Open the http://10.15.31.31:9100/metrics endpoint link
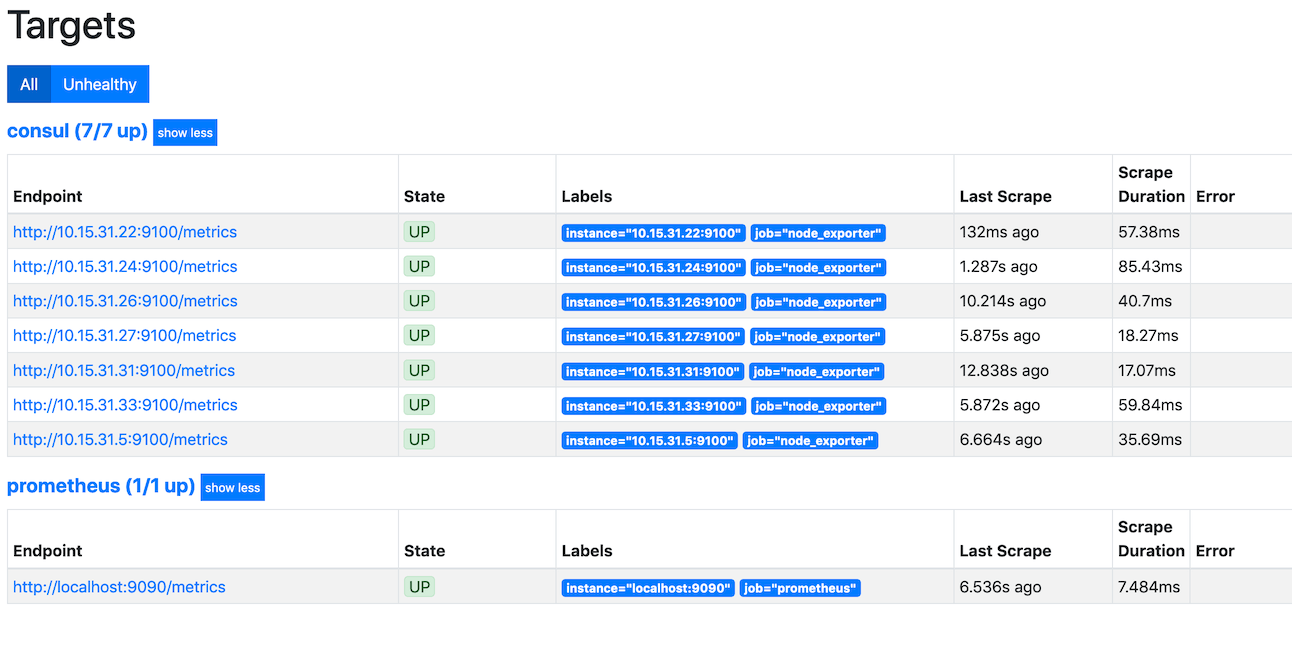 124,369
